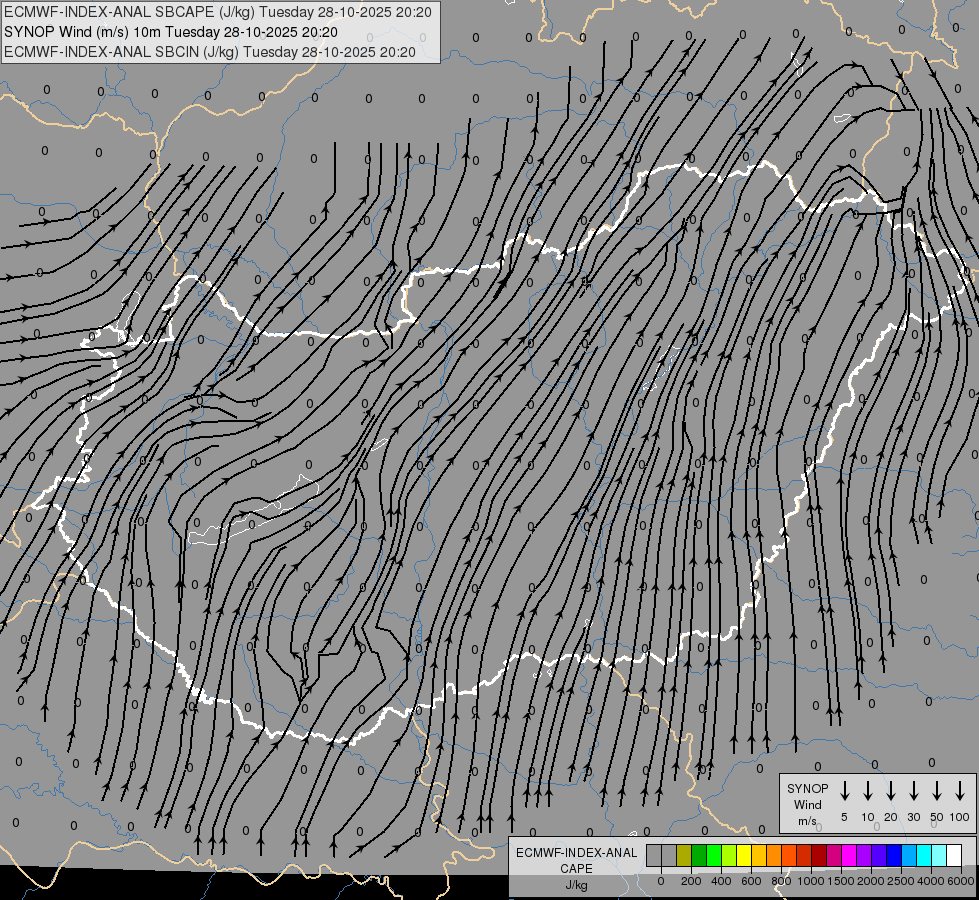This screenshot has height=900, width=979.
Task: Select the olive CAPE legend swatch
Action: pyautogui.click(x=684, y=855)
